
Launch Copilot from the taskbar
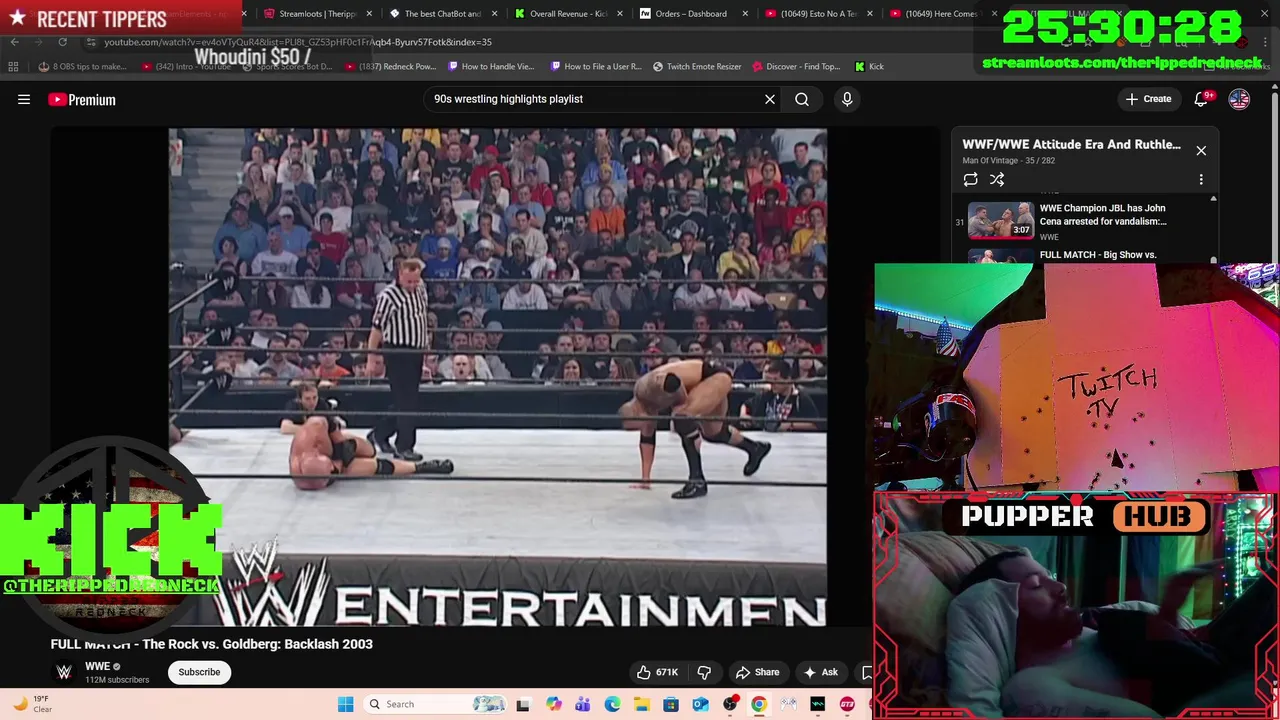click(x=553, y=704)
